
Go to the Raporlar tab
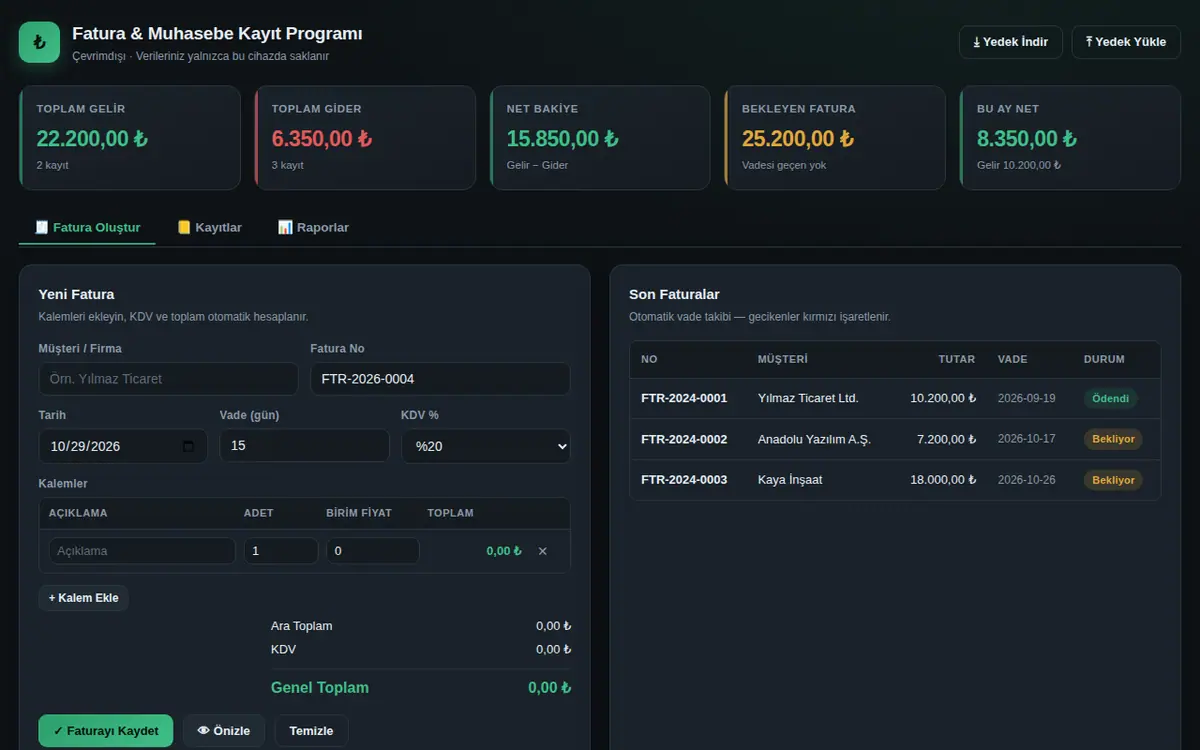tap(313, 228)
